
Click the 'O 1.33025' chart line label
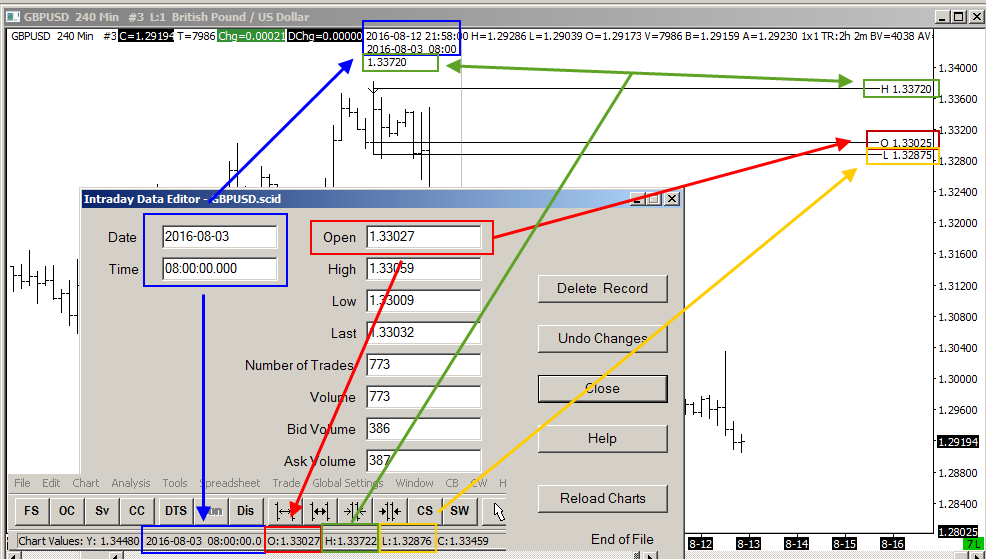906,143
